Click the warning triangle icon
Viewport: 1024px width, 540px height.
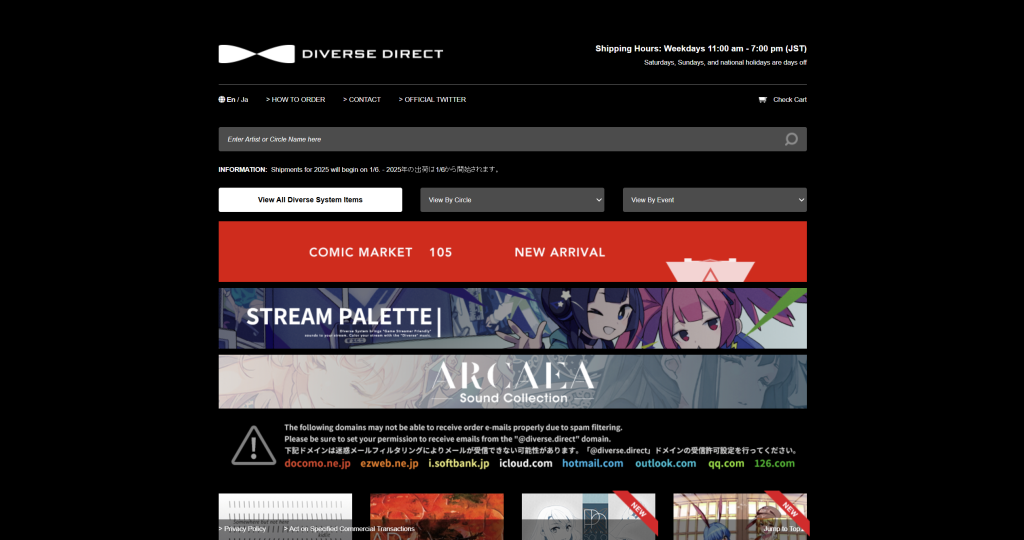(254, 445)
